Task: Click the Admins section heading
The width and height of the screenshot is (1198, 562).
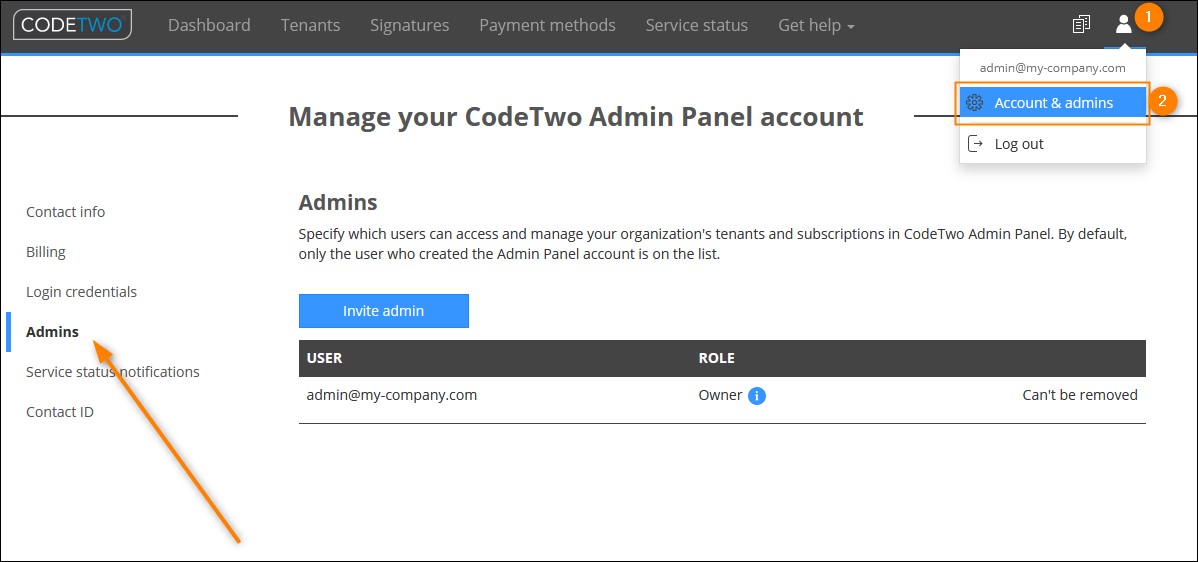Action: pos(338,202)
